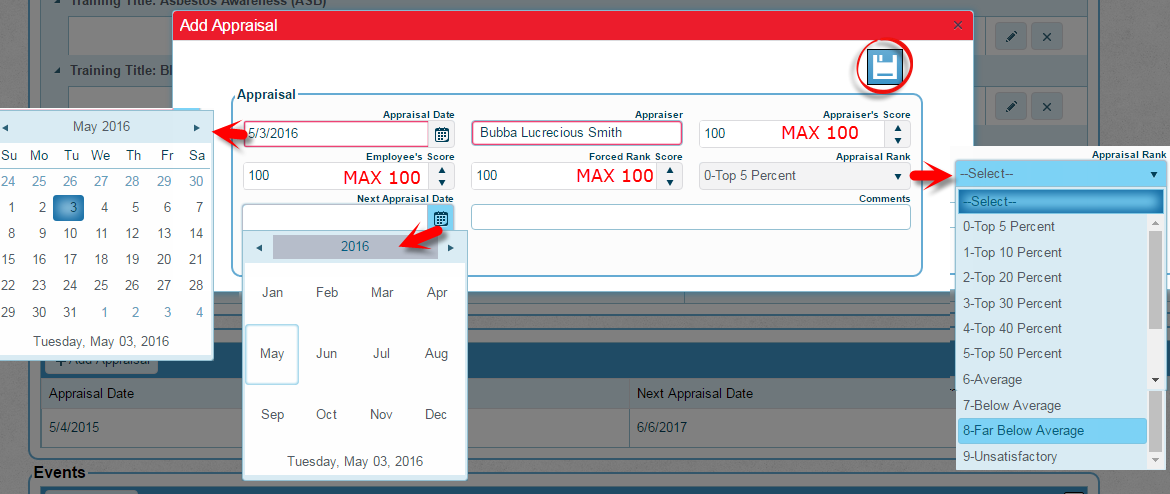Click the Appraiser name input field

coord(576,133)
